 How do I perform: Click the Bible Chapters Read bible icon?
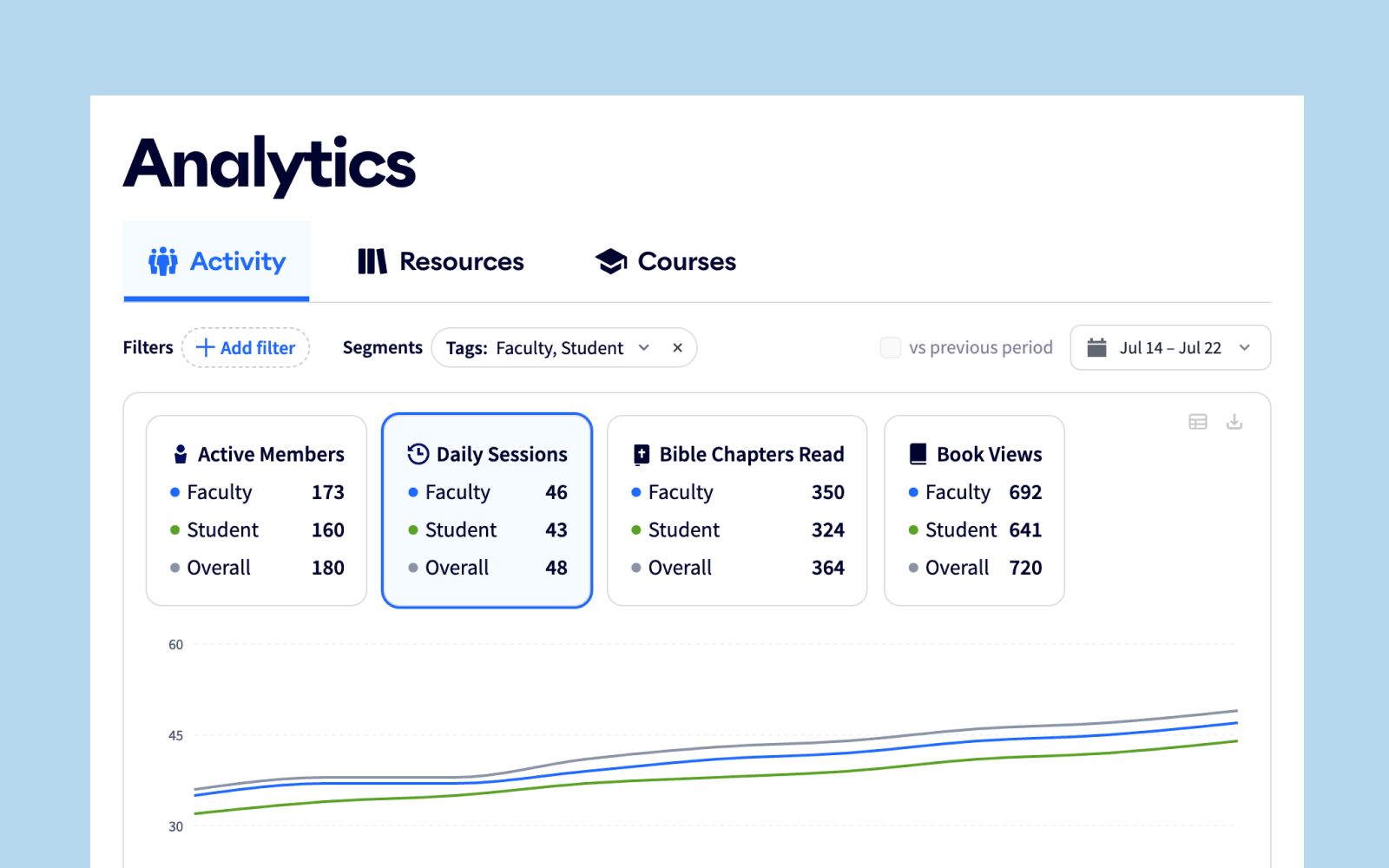pyautogui.click(x=642, y=454)
